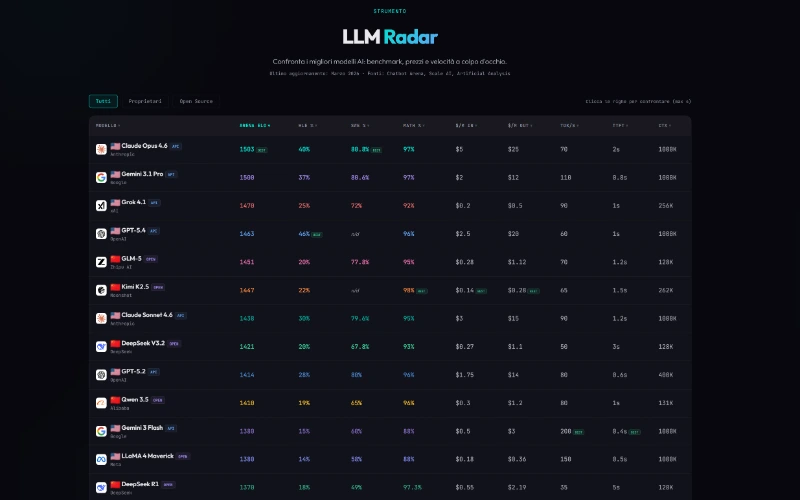Sort by the HLE % column header

point(308,126)
